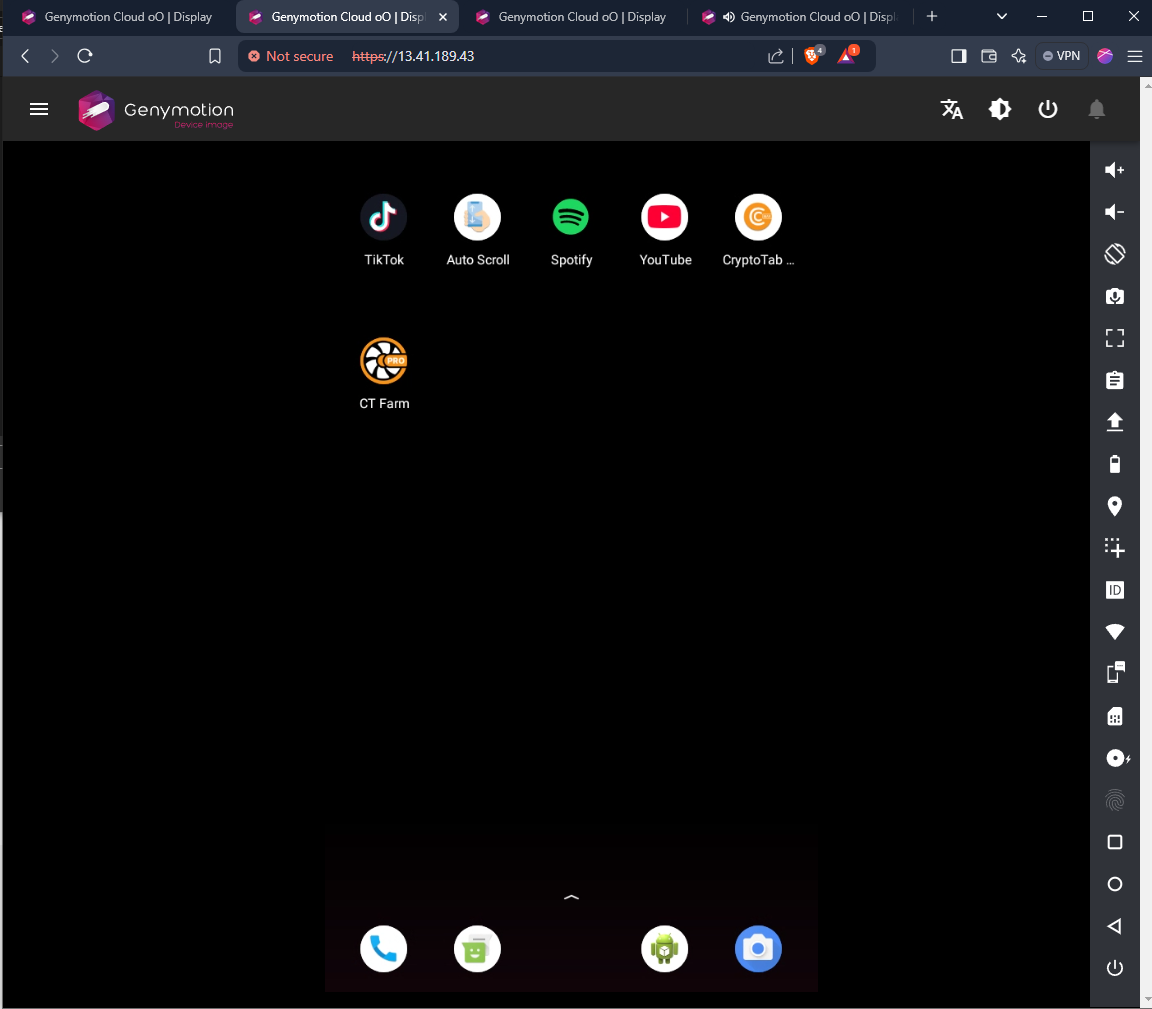The height and width of the screenshot is (1009, 1152).
Task: Click the sidebar device power button
Action: (x=1115, y=968)
